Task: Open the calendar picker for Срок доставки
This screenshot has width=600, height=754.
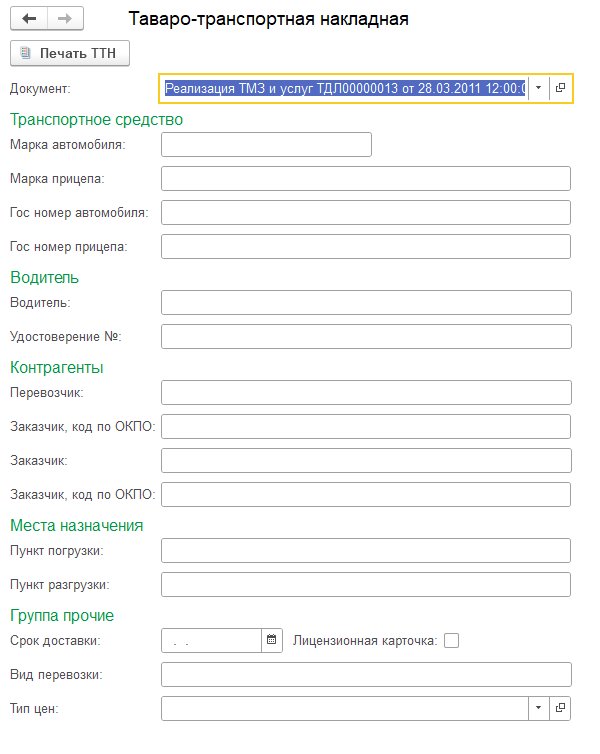Action: (x=270, y=640)
